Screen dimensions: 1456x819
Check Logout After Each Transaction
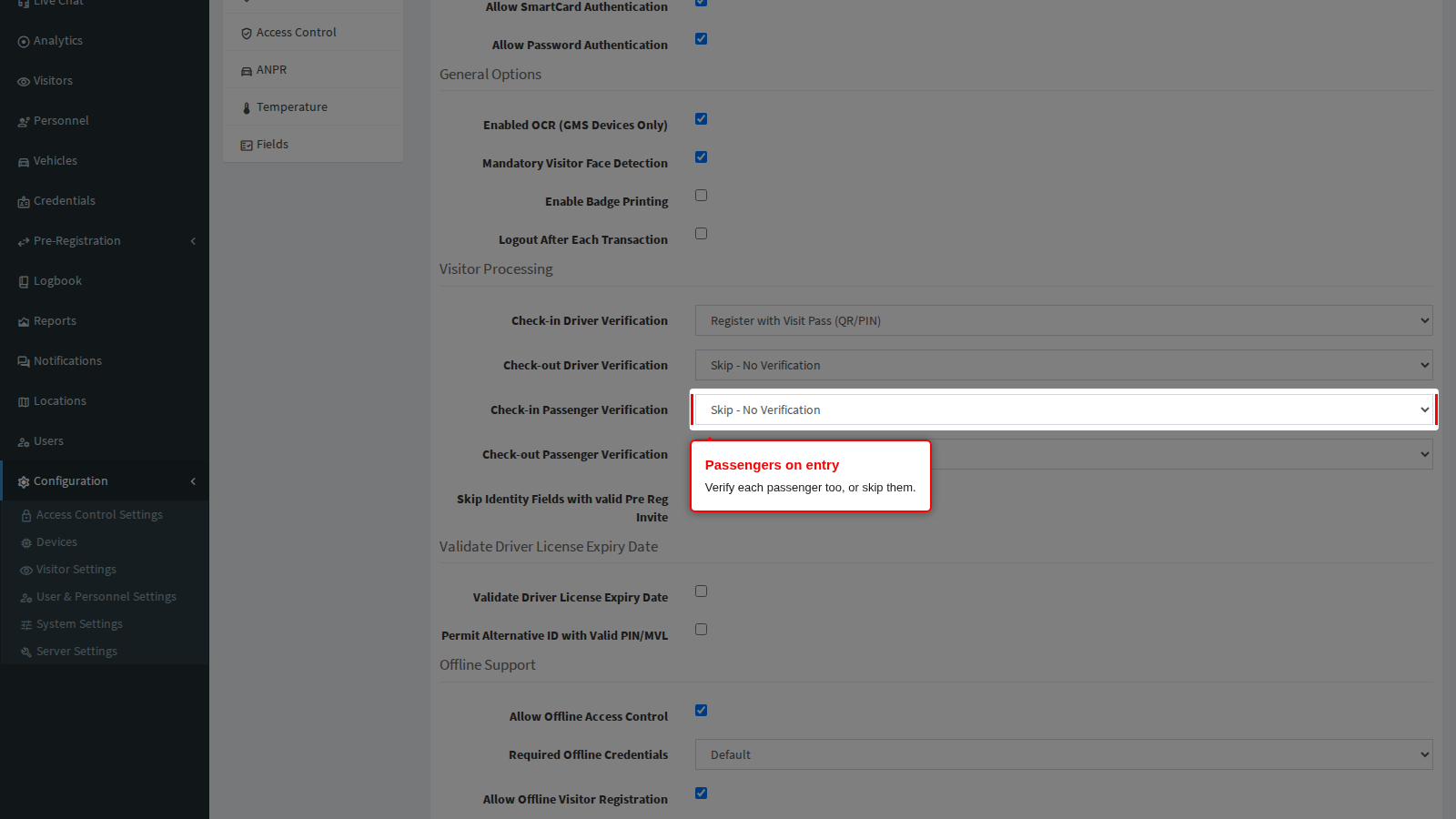tap(701, 233)
